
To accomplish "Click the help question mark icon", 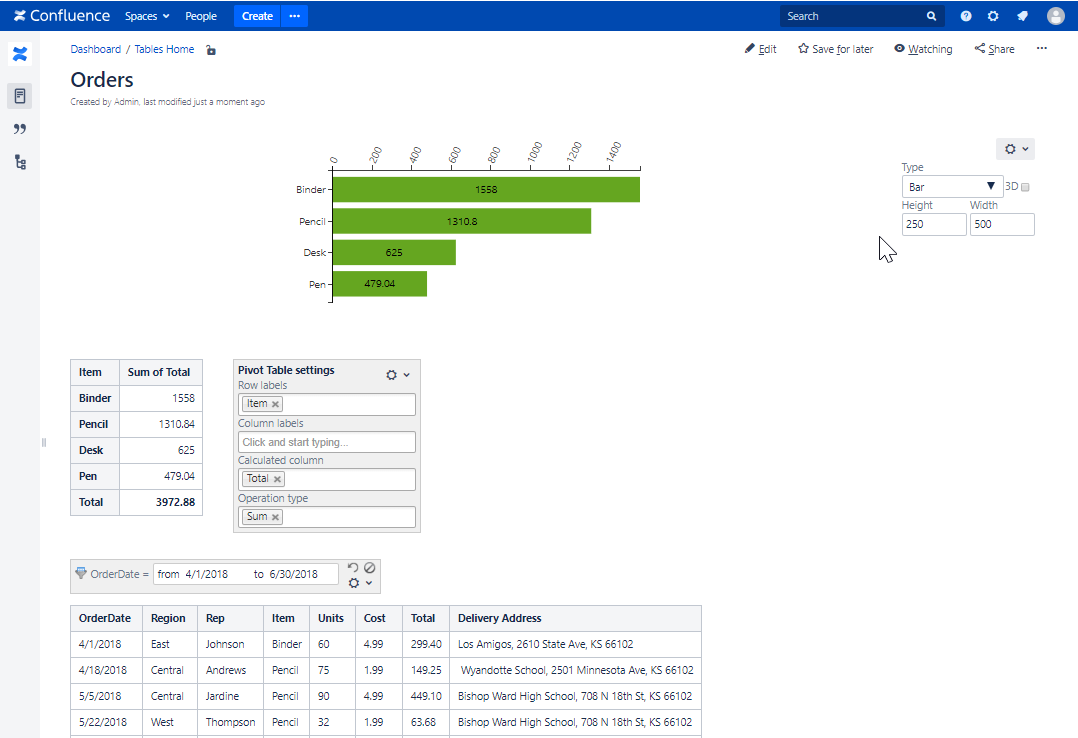I will pos(965,16).
